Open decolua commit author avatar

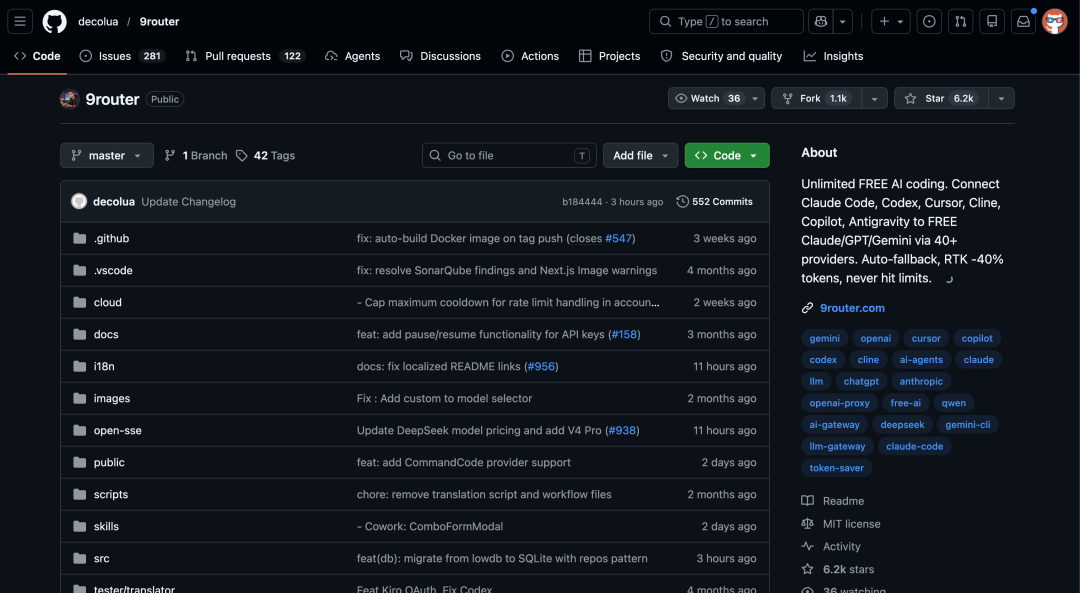[x=79, y=201]
